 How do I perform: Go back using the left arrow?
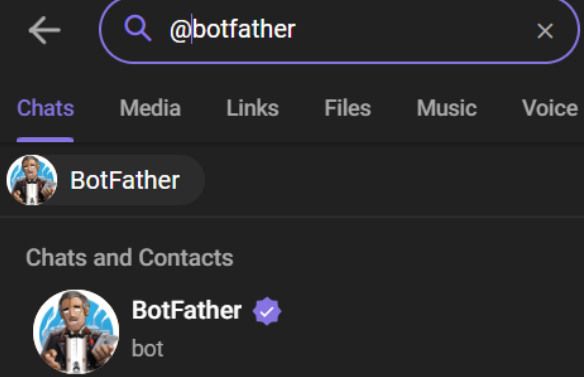point(44,30)
